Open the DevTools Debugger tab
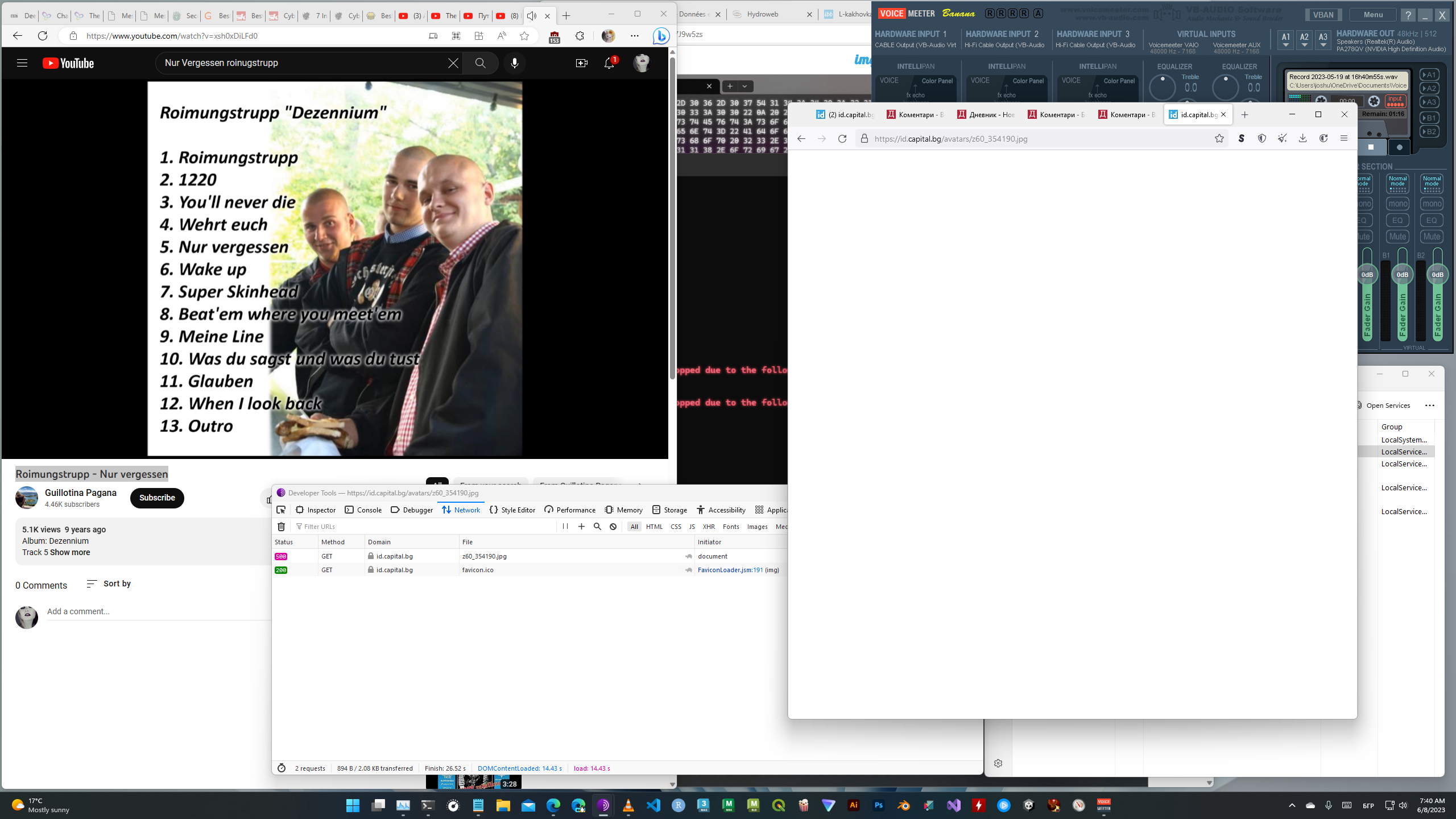1456x819 pixels. coord(412,510)
